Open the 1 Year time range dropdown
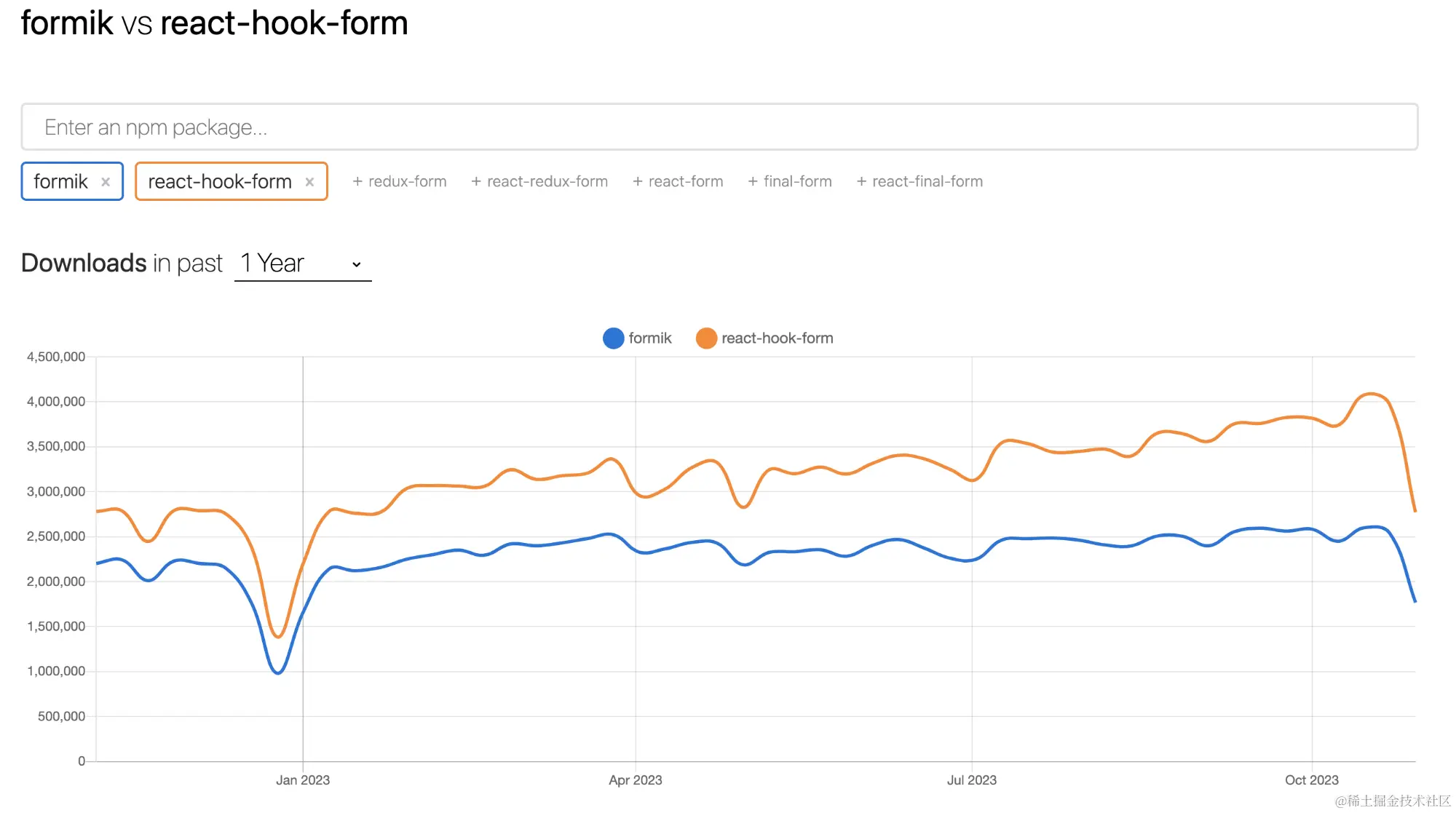Screen dimensions: 1456x813 (303, 263)
